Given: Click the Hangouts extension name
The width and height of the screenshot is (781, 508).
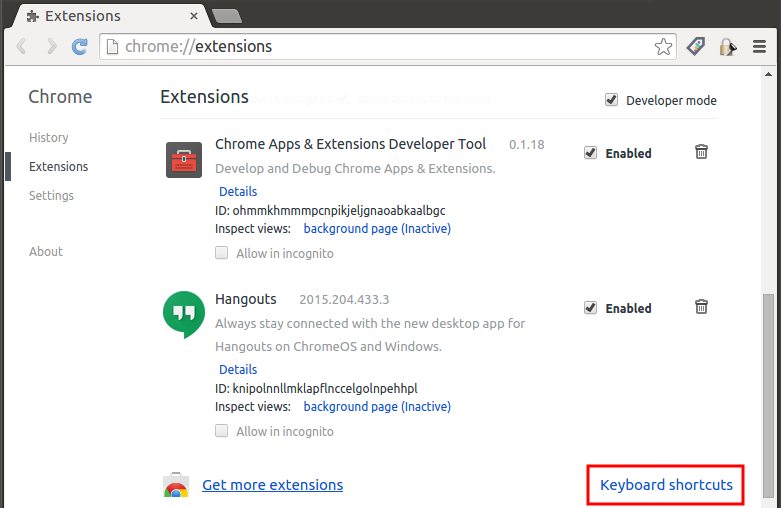Looking at the screenshot, I should point(246,299).
